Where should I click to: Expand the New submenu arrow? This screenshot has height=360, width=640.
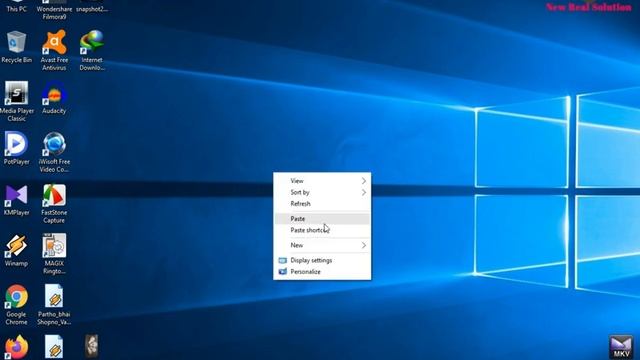pyautogui.click(x=364, y=245)
